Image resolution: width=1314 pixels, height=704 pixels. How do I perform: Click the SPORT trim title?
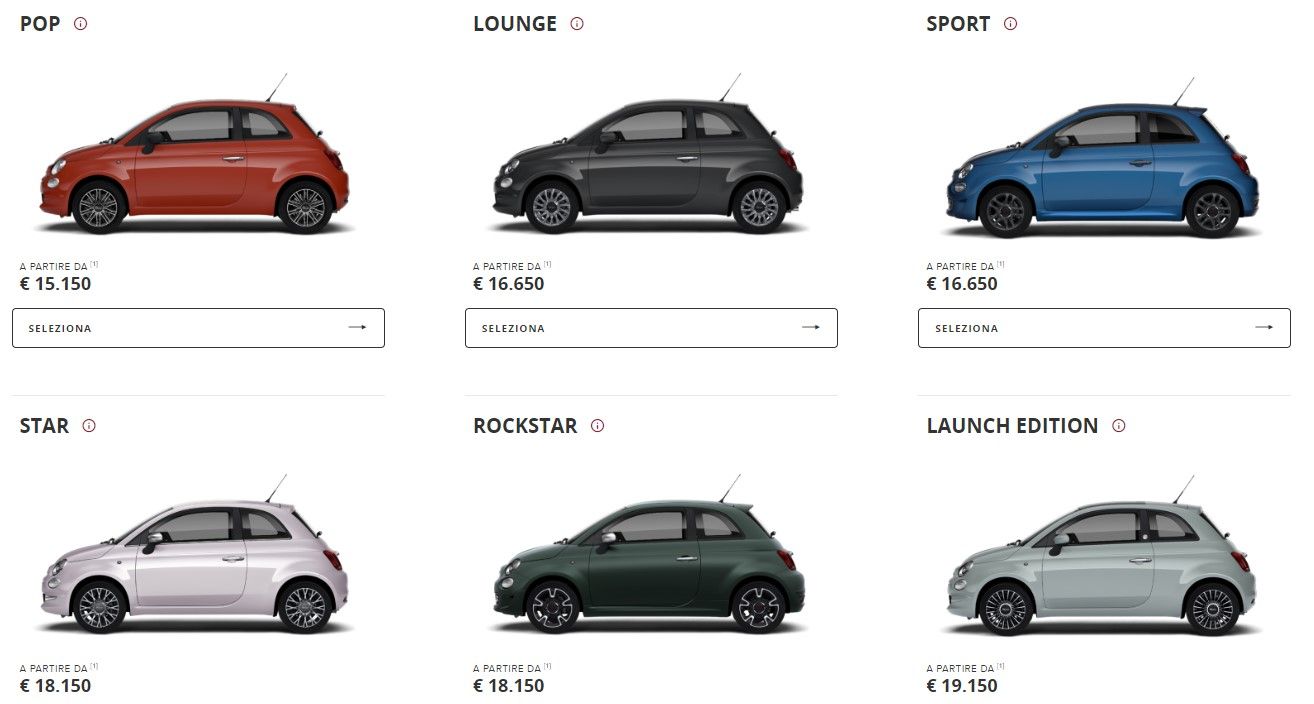pos(958,24)
